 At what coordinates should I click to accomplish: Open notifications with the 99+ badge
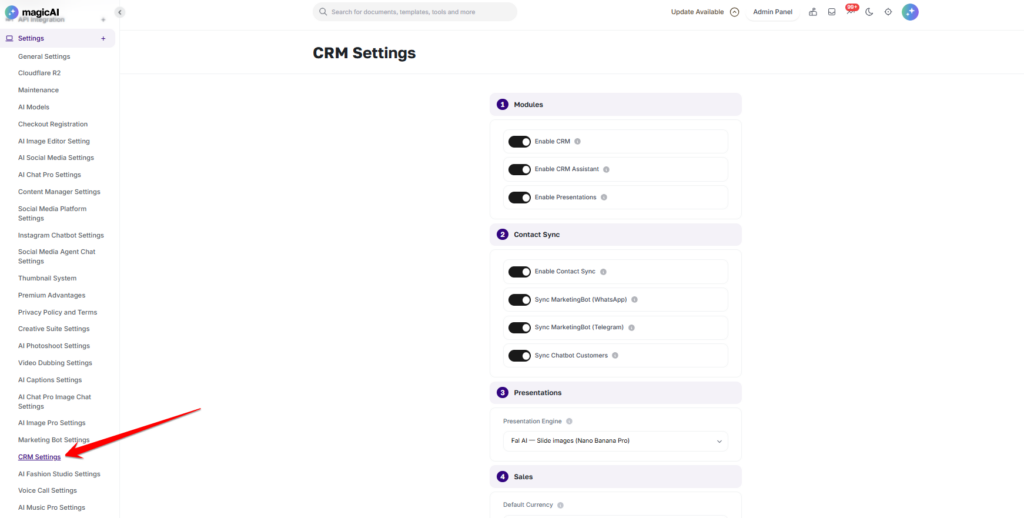(850, 10)
